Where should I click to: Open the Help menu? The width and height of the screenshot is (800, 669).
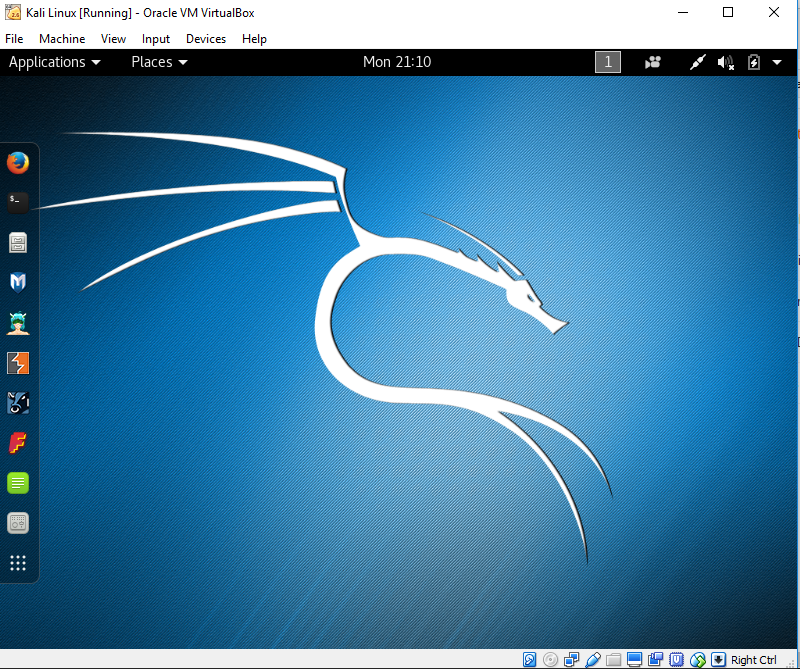click(254, 39)
